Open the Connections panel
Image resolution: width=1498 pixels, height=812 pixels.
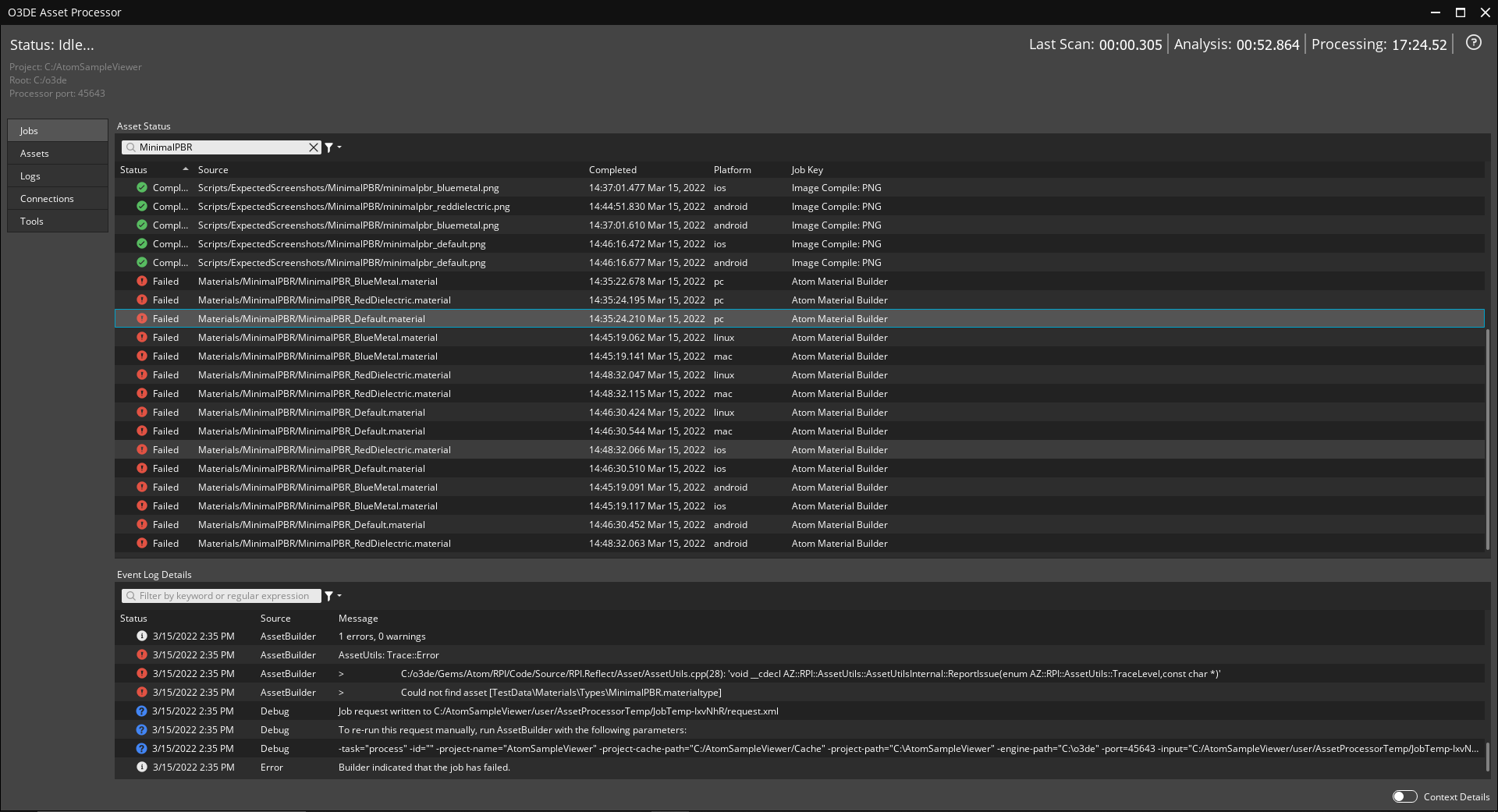(57, 198)
